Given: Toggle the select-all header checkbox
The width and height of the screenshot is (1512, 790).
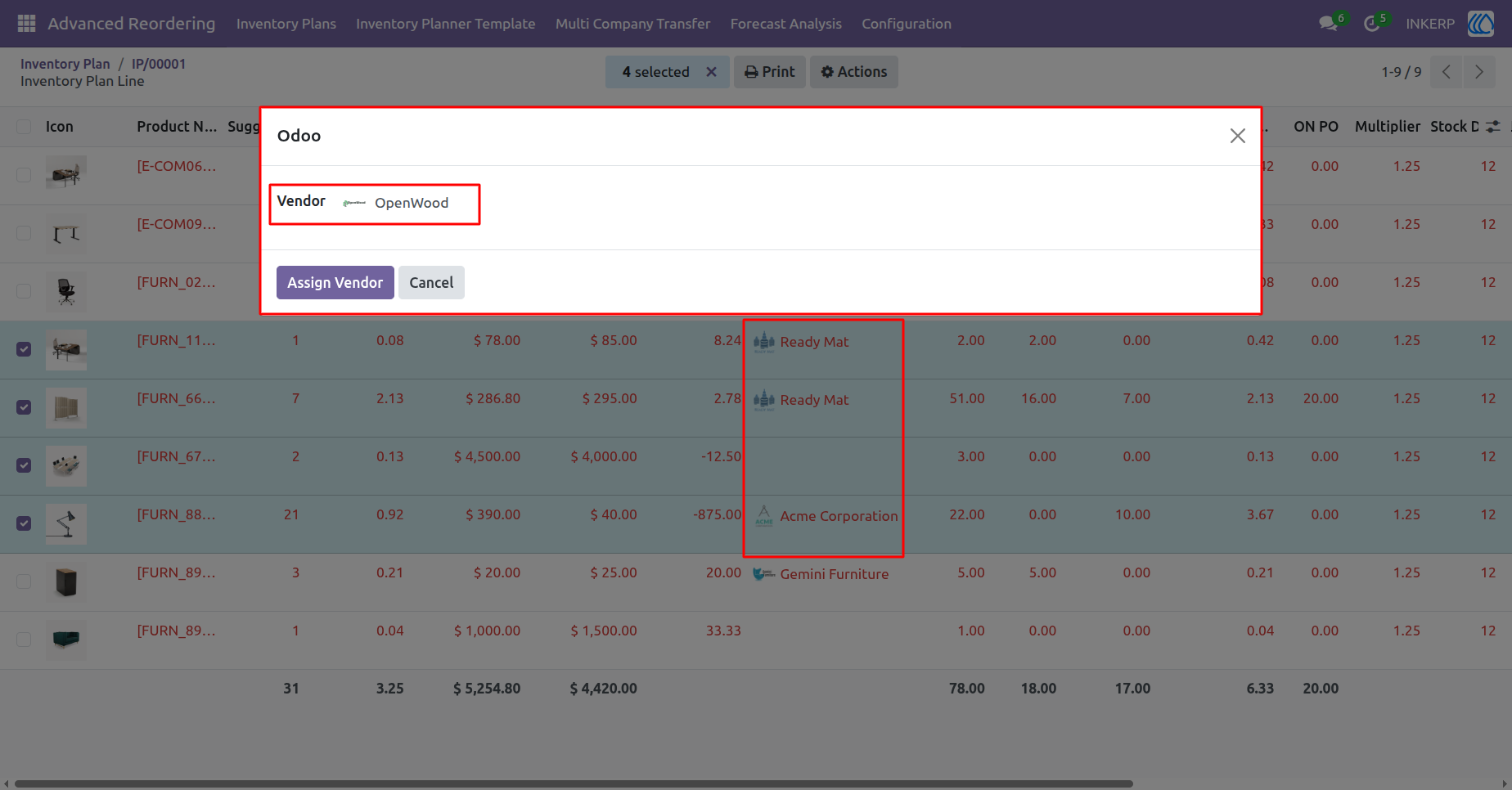Looking at the screenshot, I should pyautogui.click(x=24, y=127).
